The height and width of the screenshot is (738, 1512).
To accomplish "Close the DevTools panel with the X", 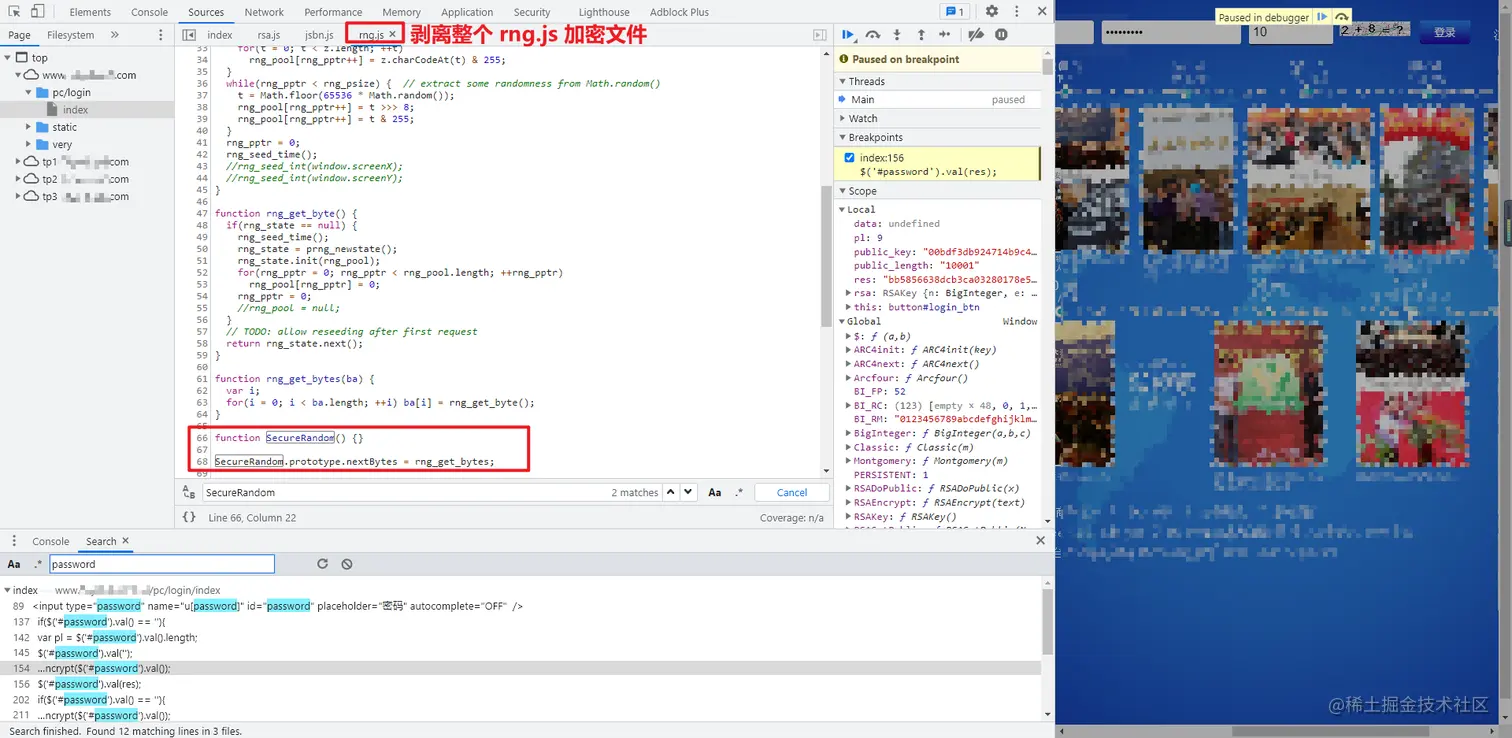I will click(x=1041, y=12).
